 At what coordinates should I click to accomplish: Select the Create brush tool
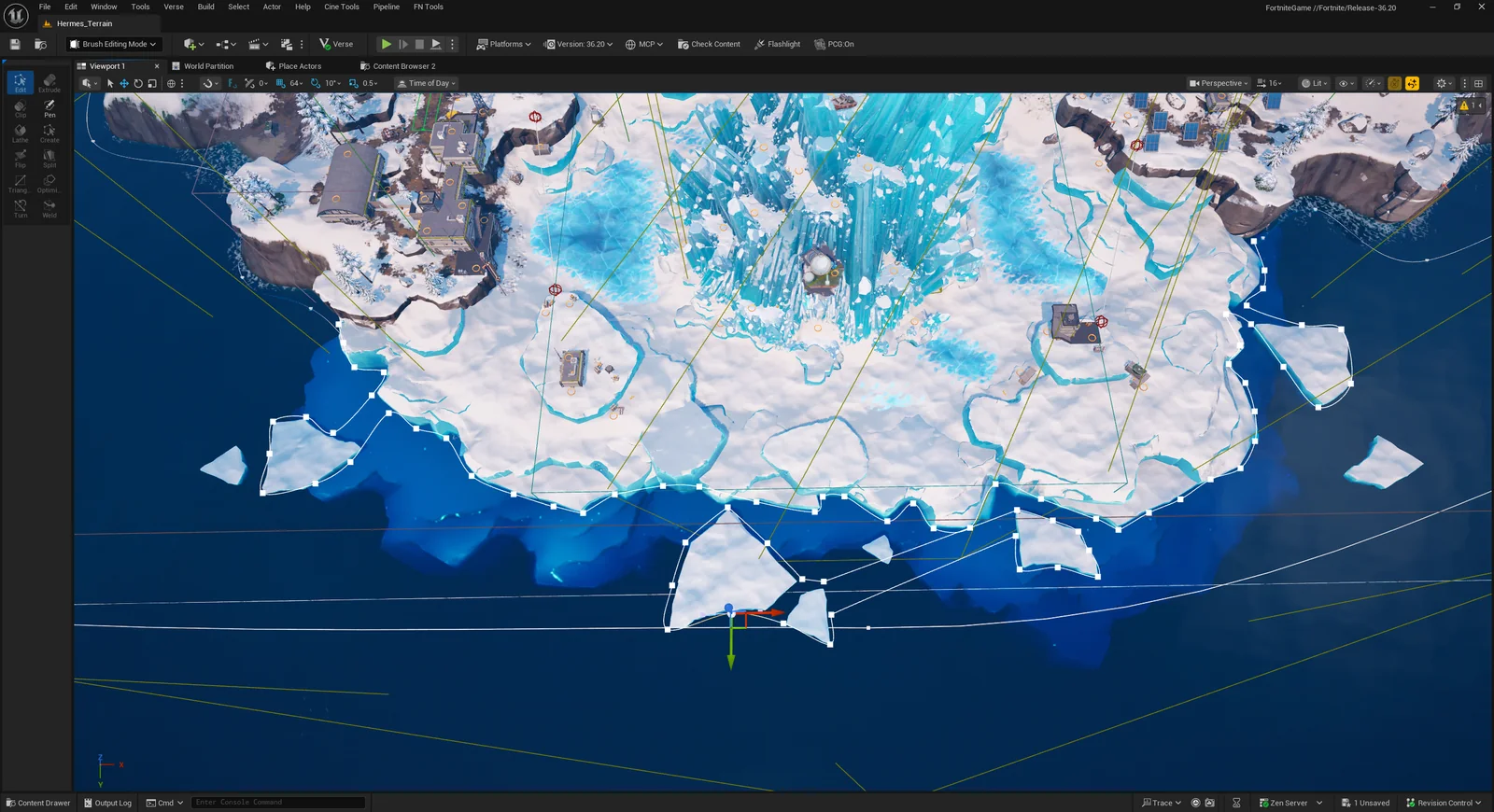point(49,133)
